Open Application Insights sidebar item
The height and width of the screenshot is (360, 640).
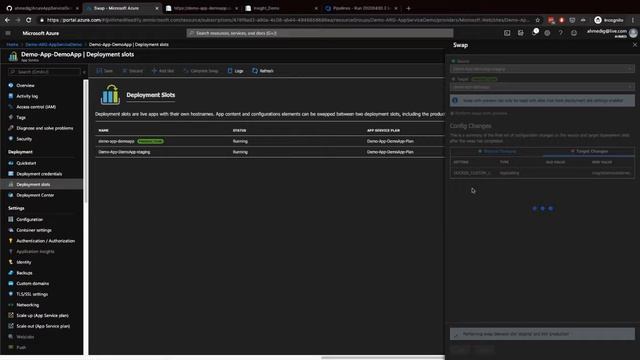click(35, 251)
